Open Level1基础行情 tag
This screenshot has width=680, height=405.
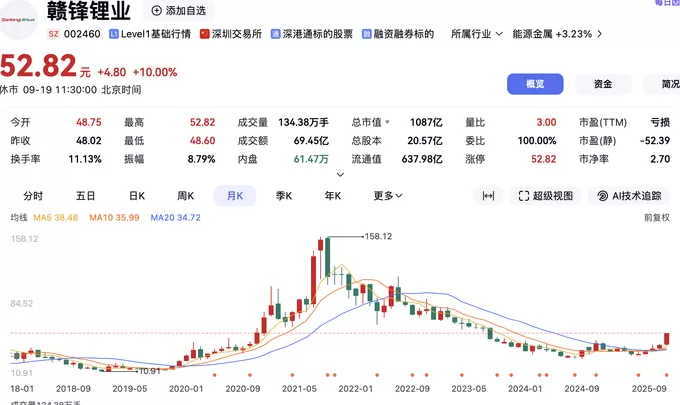(150, 34)
